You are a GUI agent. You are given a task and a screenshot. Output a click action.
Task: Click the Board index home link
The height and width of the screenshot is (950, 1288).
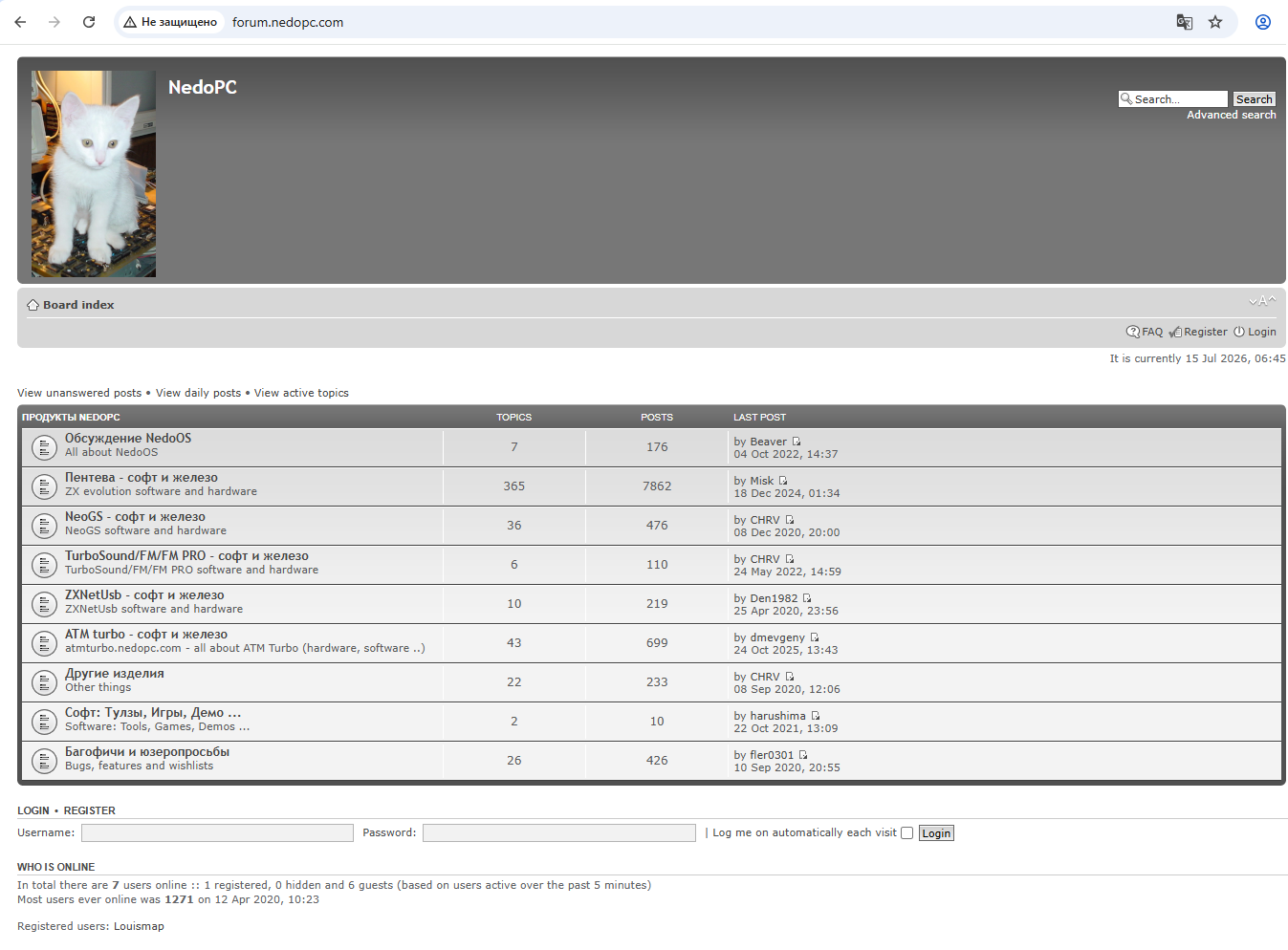click(x=78, y=305)
